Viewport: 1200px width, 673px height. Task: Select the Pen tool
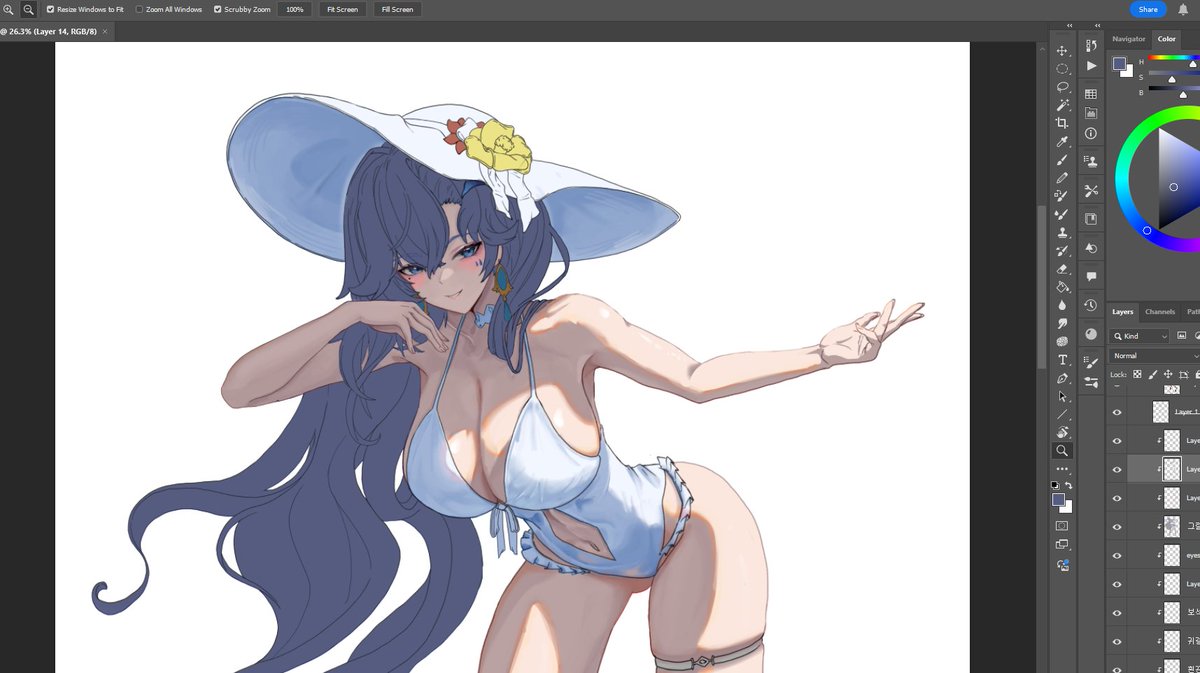[1062, 378]
